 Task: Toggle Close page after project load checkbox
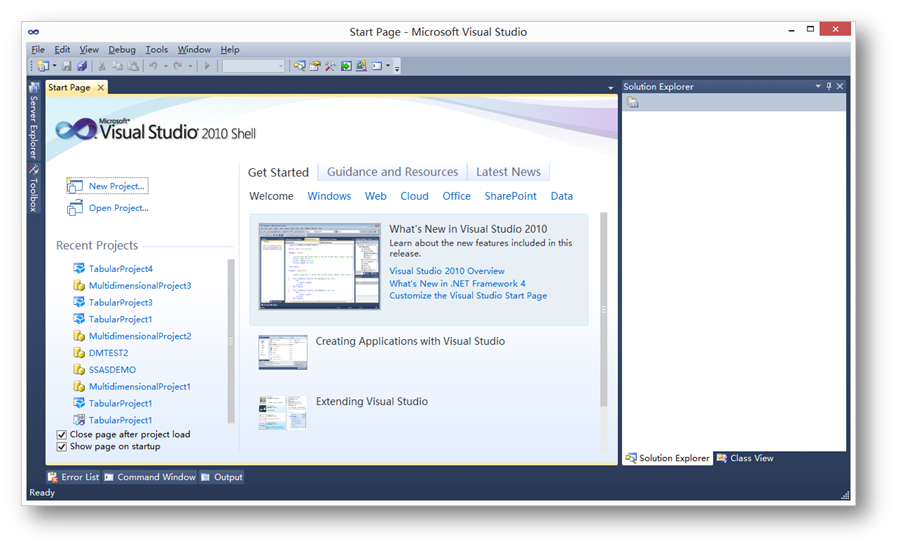pos(62,435)
